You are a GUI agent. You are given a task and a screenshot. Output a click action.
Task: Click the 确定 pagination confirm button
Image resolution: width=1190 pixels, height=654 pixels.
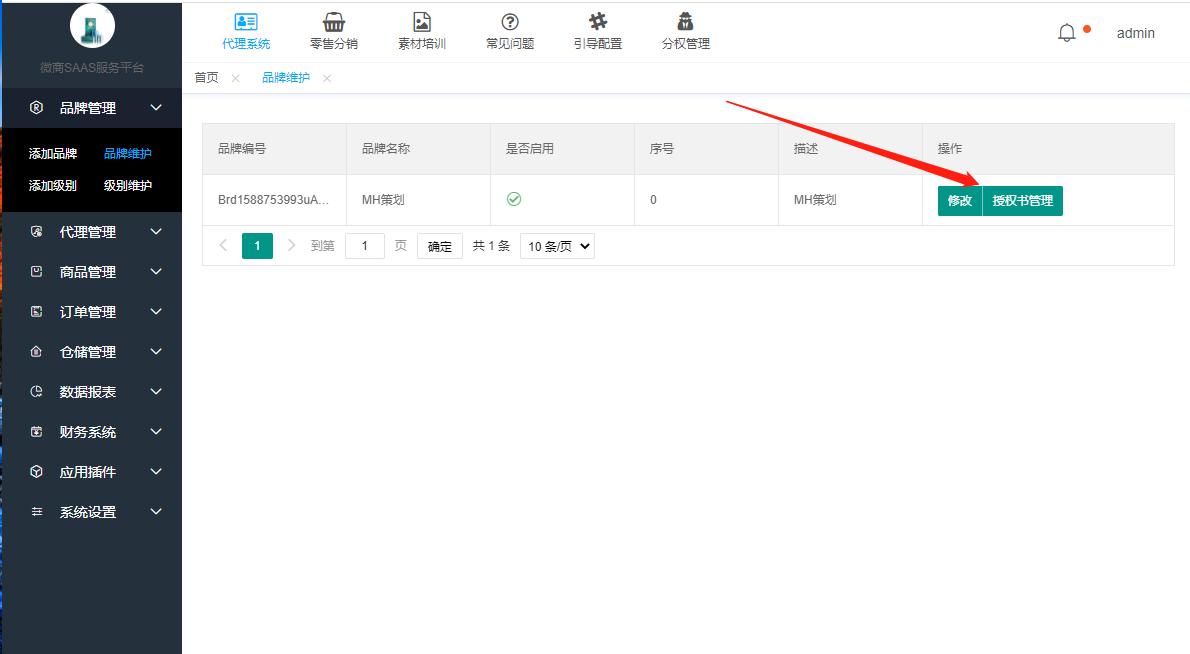440,246
